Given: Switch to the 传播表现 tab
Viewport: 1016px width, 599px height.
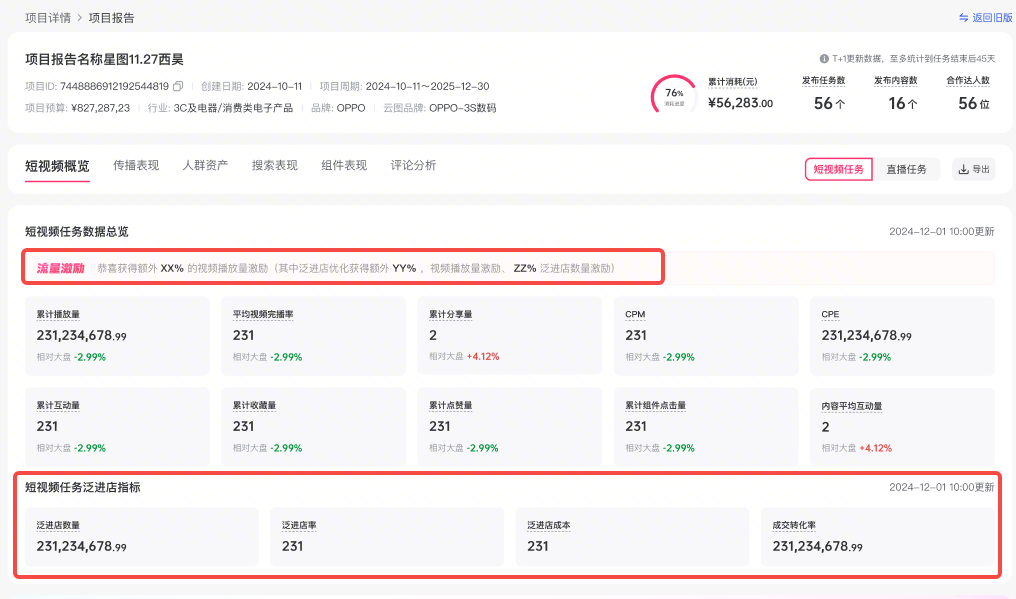Looking at the screenshot, I should 136,165.
